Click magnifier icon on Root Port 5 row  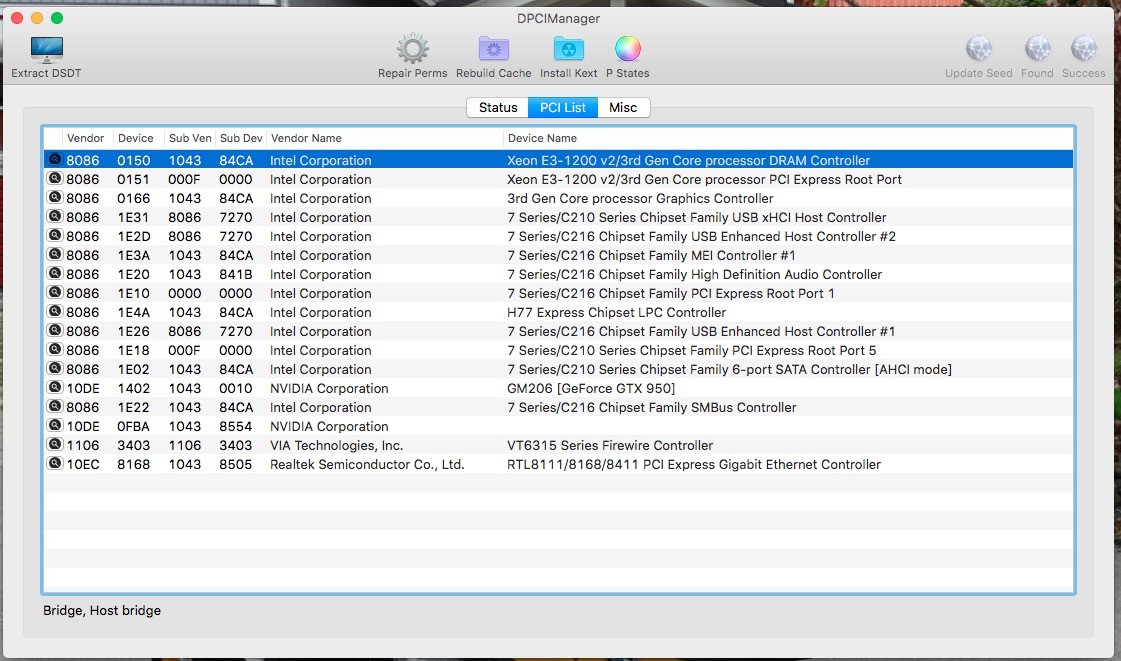54,349
